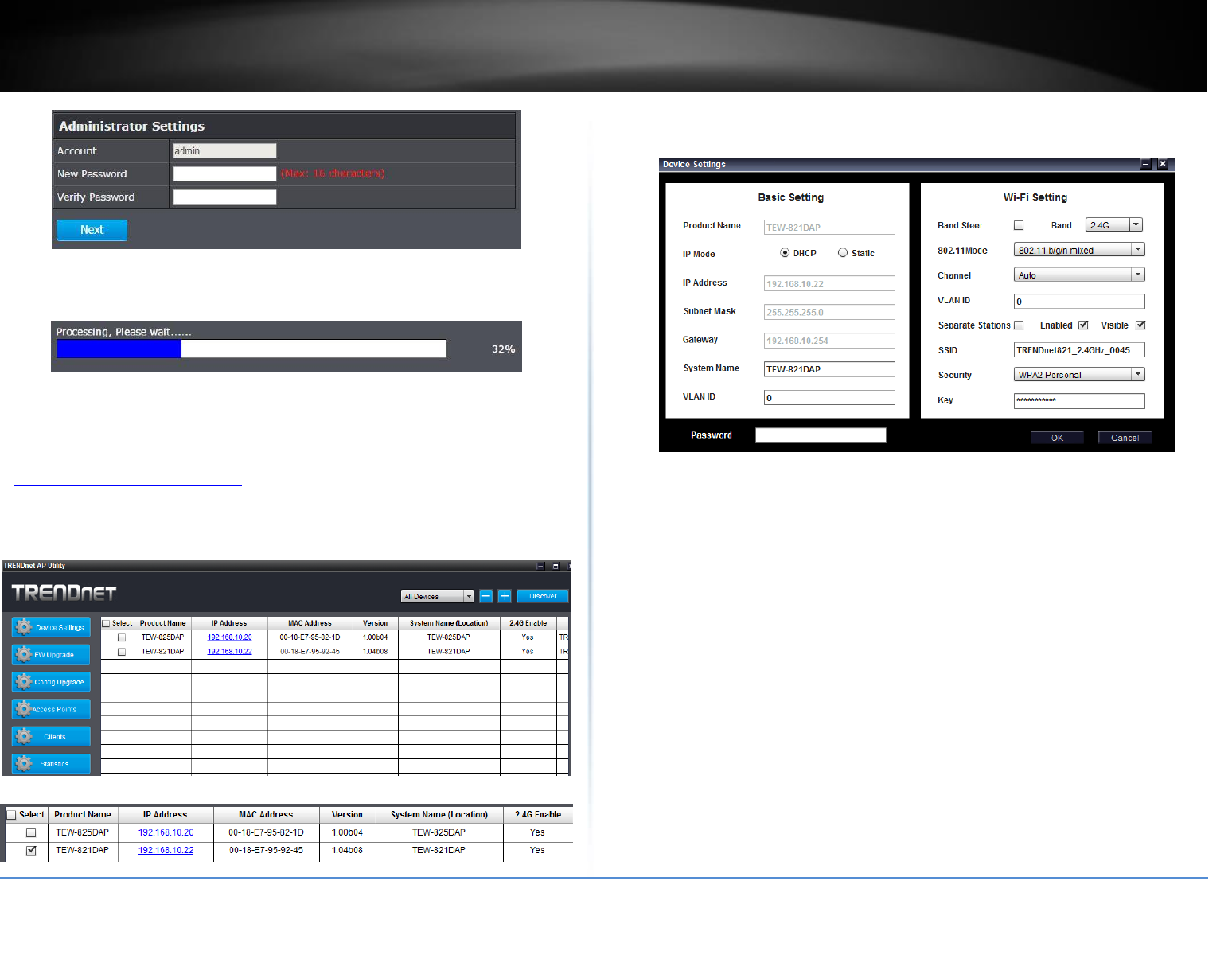Image resolution: width=1232 pixels, height=955 pixels.
Task: Focus the Verify Password field
Action: pos(224,197)
